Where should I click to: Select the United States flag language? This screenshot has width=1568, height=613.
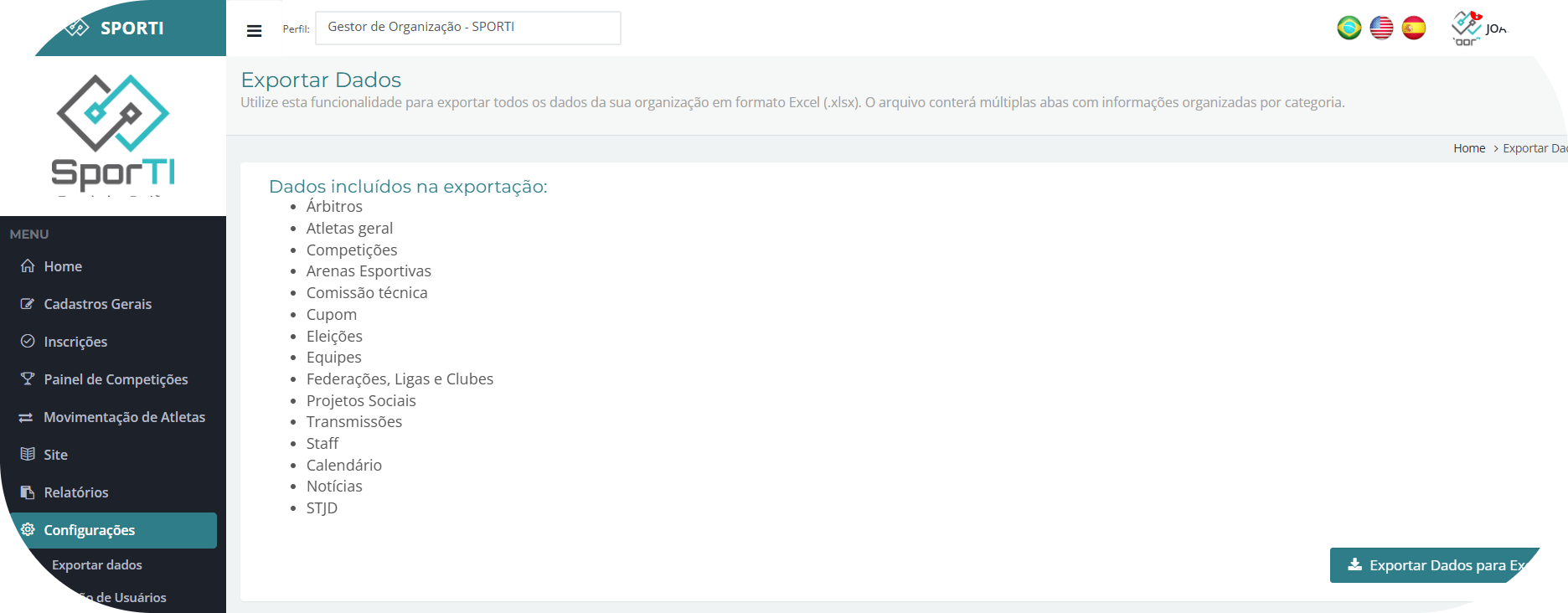coord(1381,28)
